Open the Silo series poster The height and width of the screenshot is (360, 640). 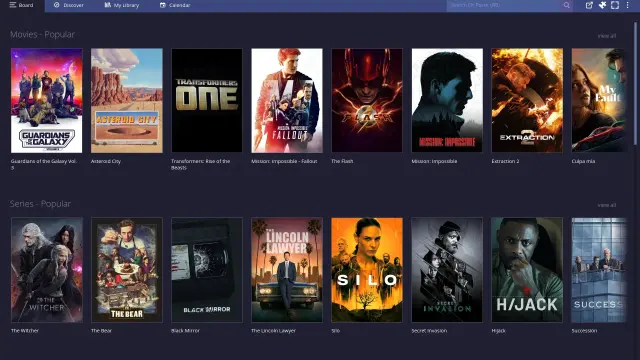point(367,270)
